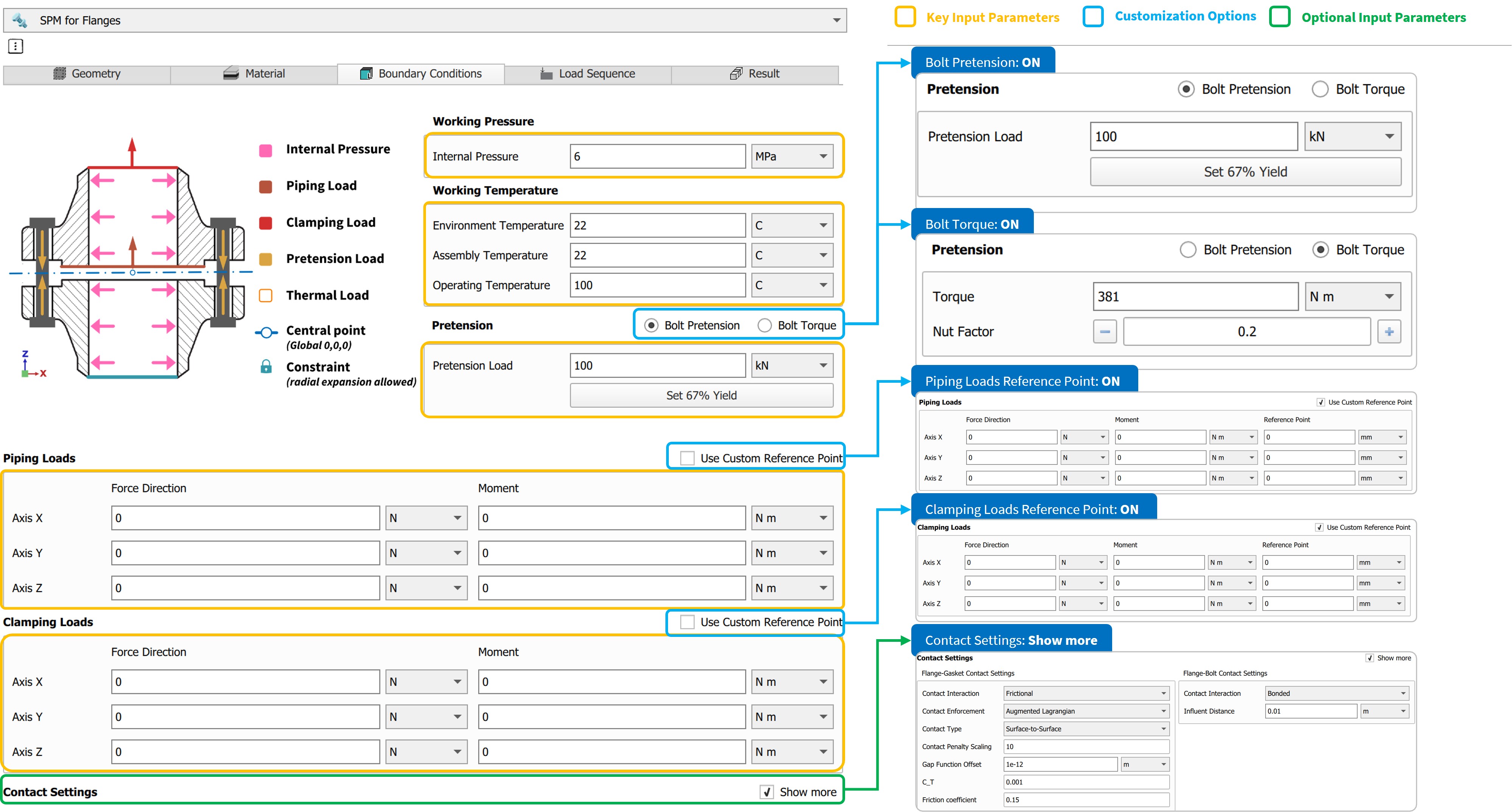
Task: Select the Bolt Torque radio option
Action: click(x=764, y=326)
